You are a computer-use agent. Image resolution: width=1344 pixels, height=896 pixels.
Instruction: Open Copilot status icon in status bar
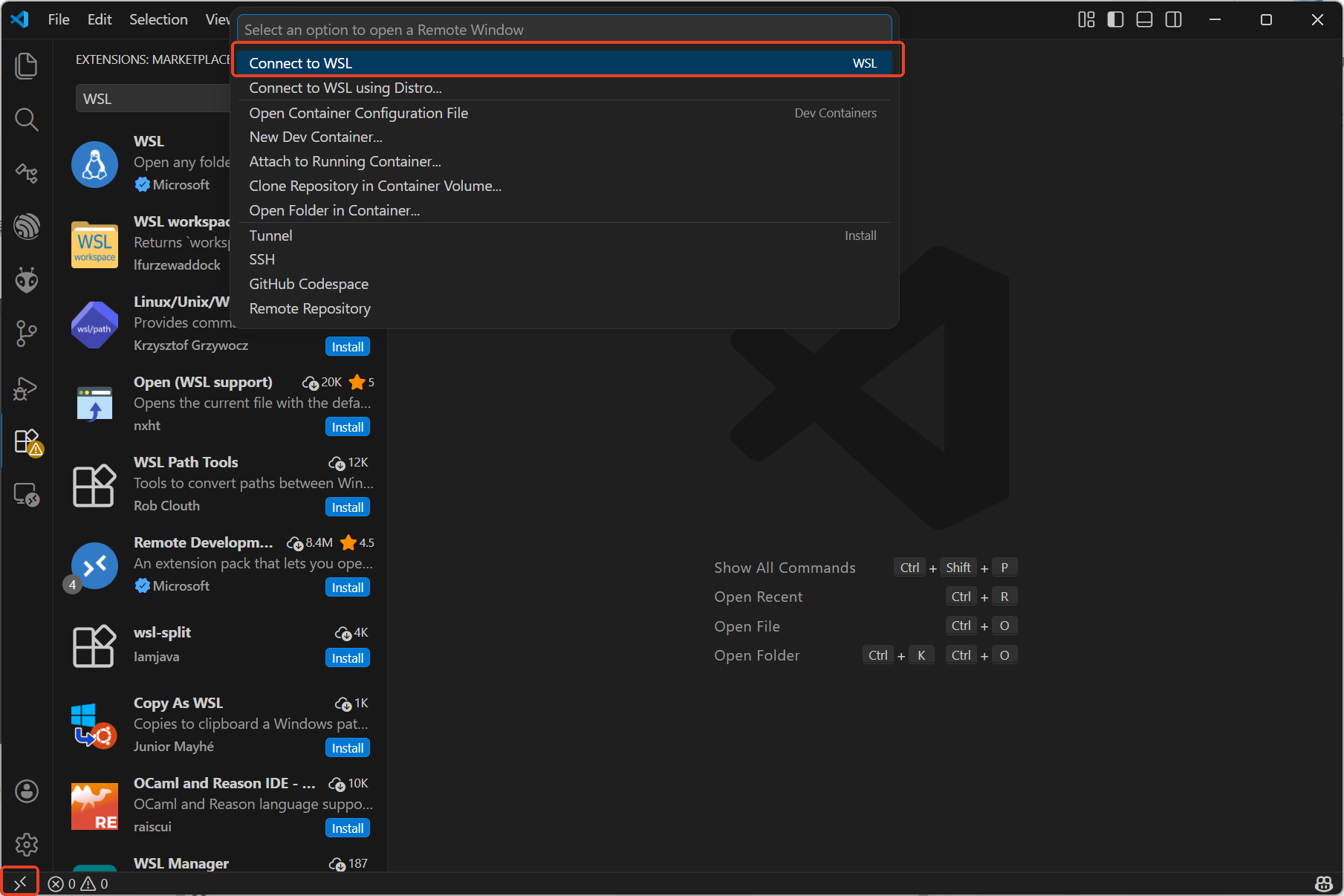1323,883
